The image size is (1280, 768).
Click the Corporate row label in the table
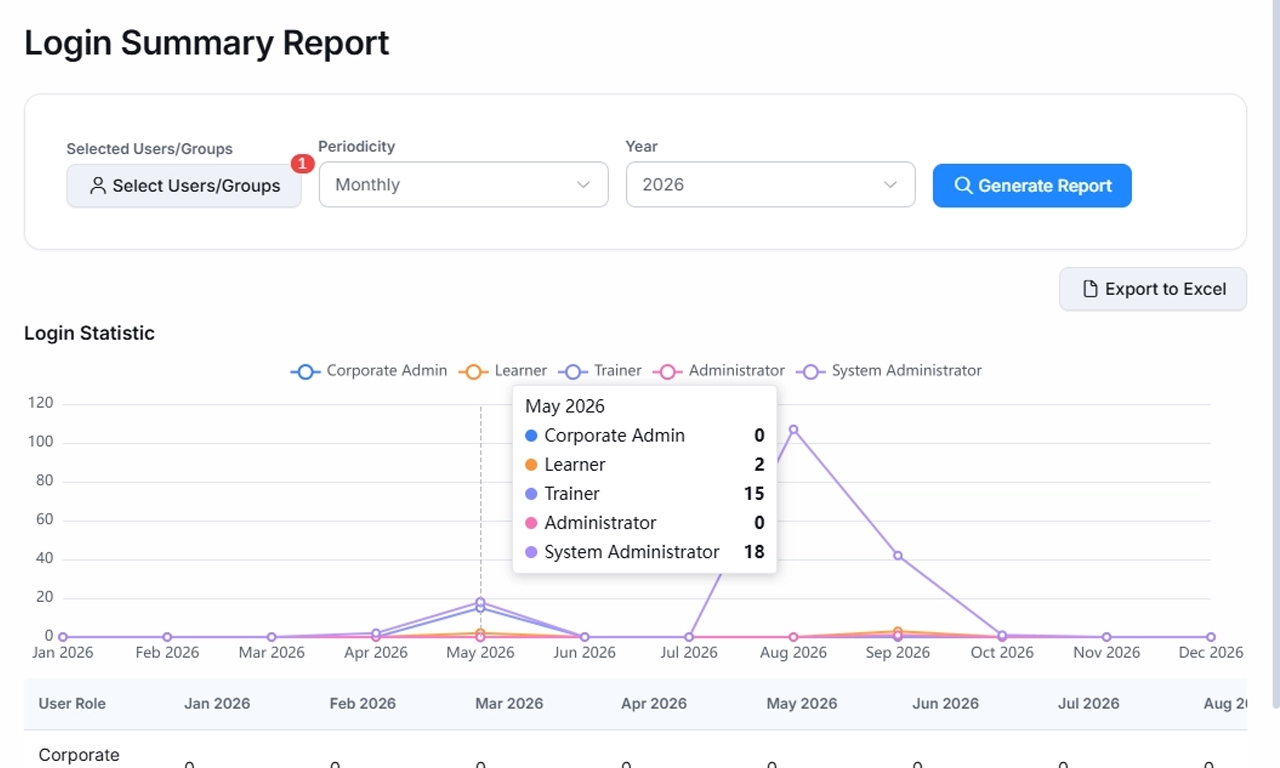79,756
